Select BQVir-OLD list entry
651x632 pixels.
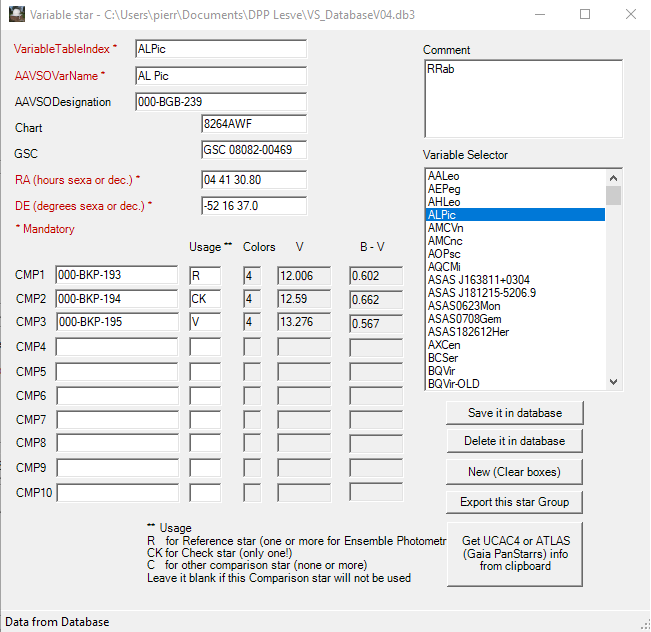coord(516,384)
